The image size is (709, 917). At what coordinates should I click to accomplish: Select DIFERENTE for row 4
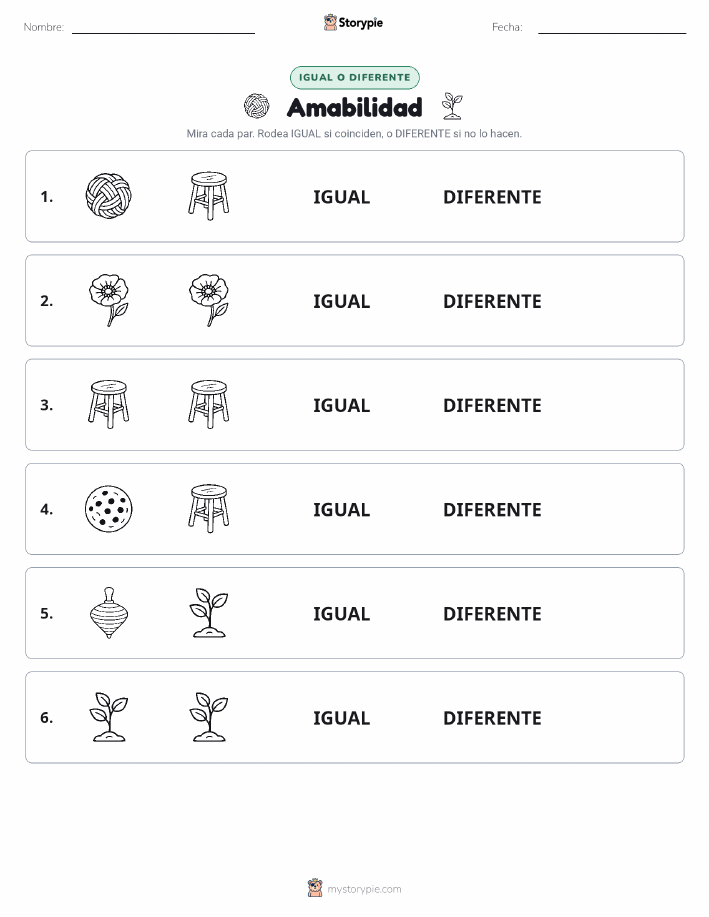coord(492,509)
